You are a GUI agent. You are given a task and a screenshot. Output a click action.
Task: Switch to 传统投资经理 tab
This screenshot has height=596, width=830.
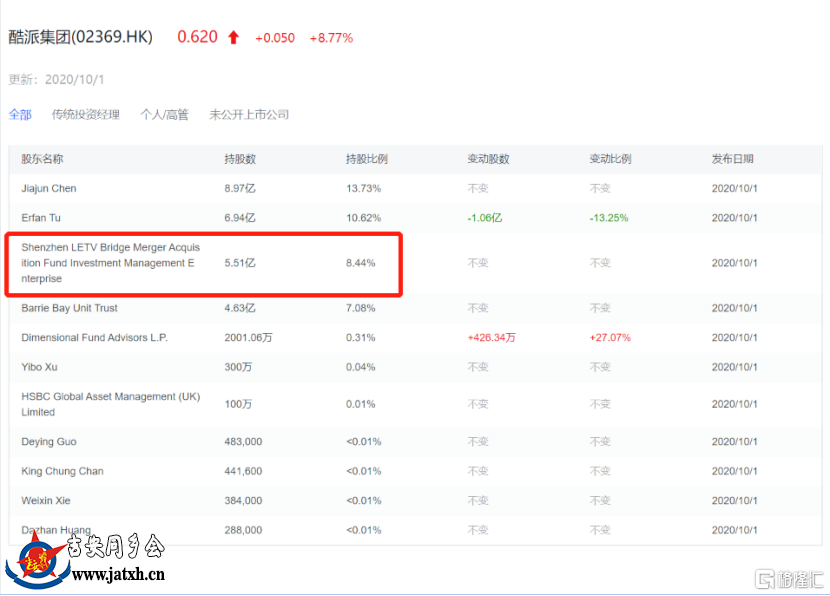[x=86, y=114]
